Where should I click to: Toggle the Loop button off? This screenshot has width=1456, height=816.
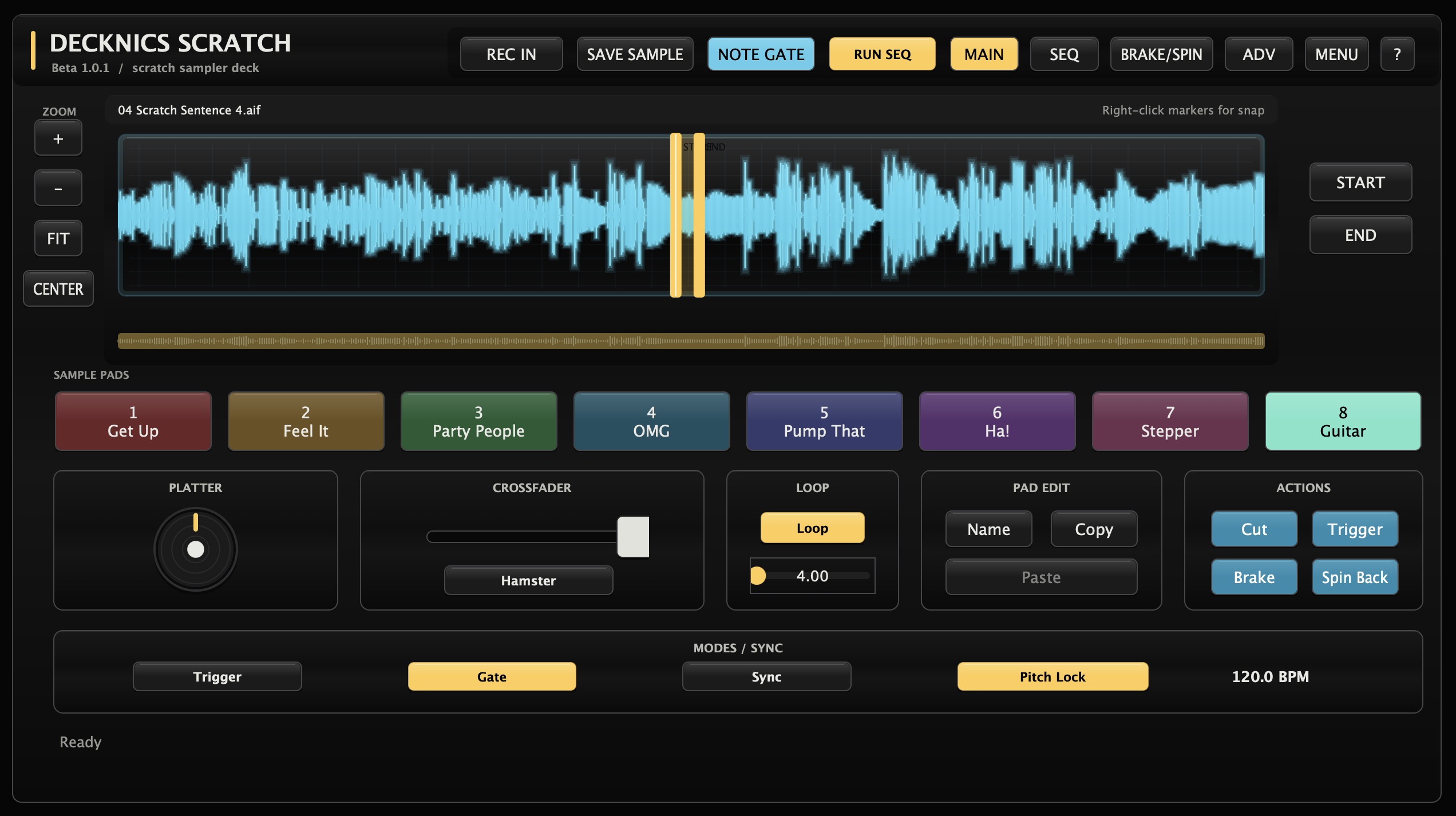812,528
